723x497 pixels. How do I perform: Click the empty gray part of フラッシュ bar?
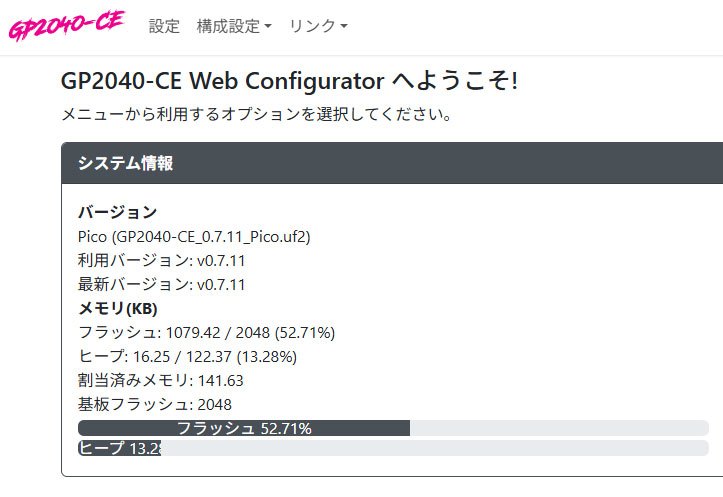(x=558, y=428)
